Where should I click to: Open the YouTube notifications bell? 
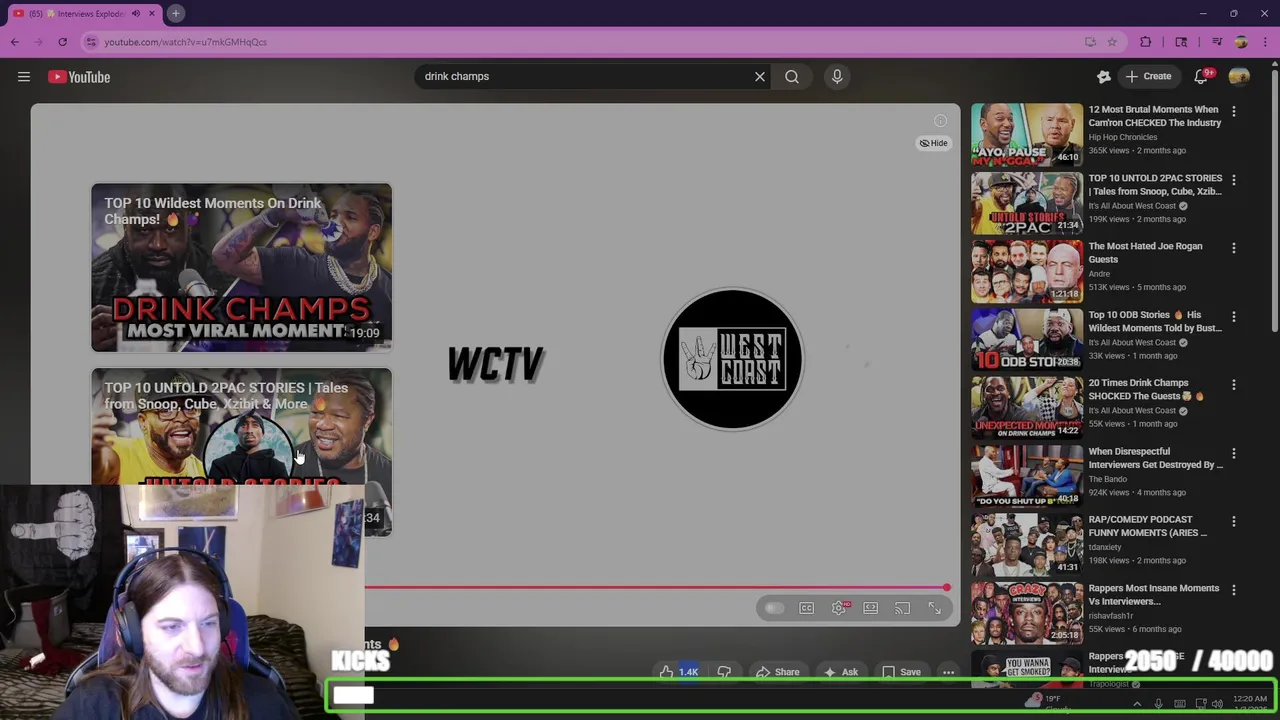[1202, 76]
